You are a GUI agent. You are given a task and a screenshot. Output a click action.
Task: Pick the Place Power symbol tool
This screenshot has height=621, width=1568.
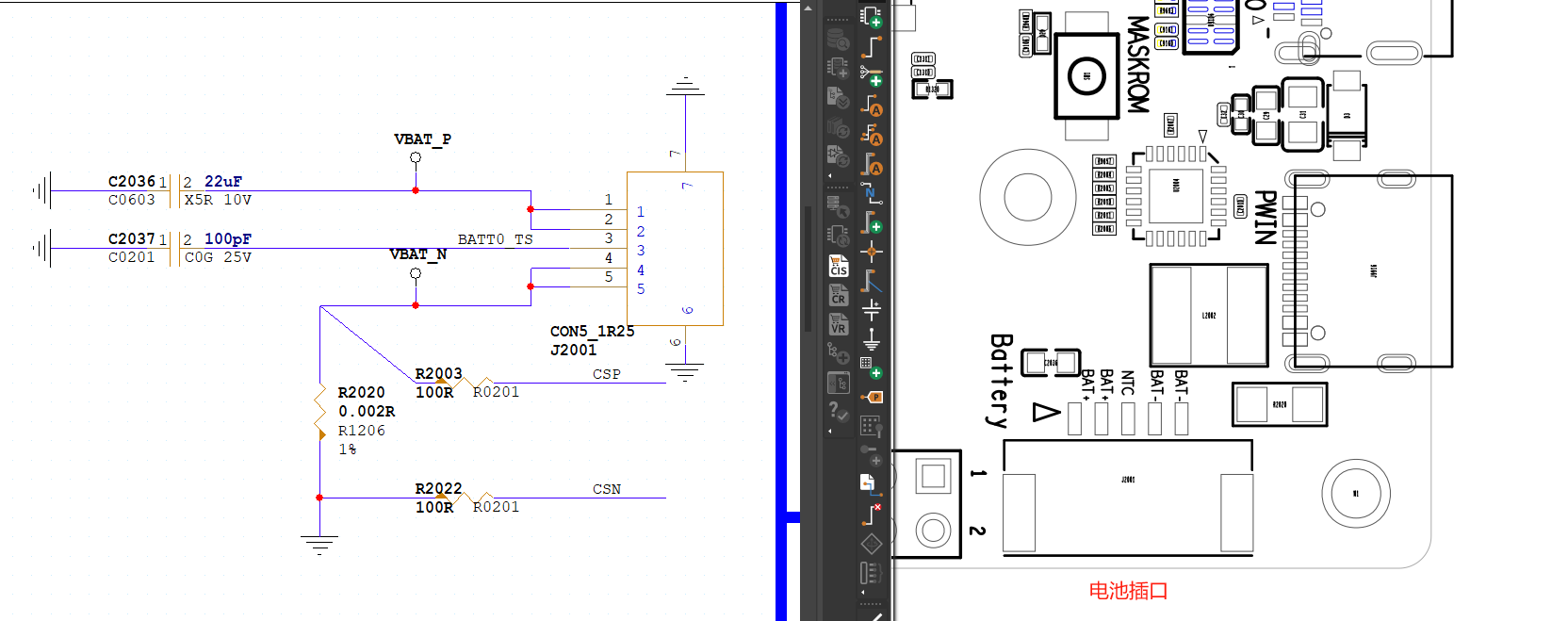[x=872, y=309]
